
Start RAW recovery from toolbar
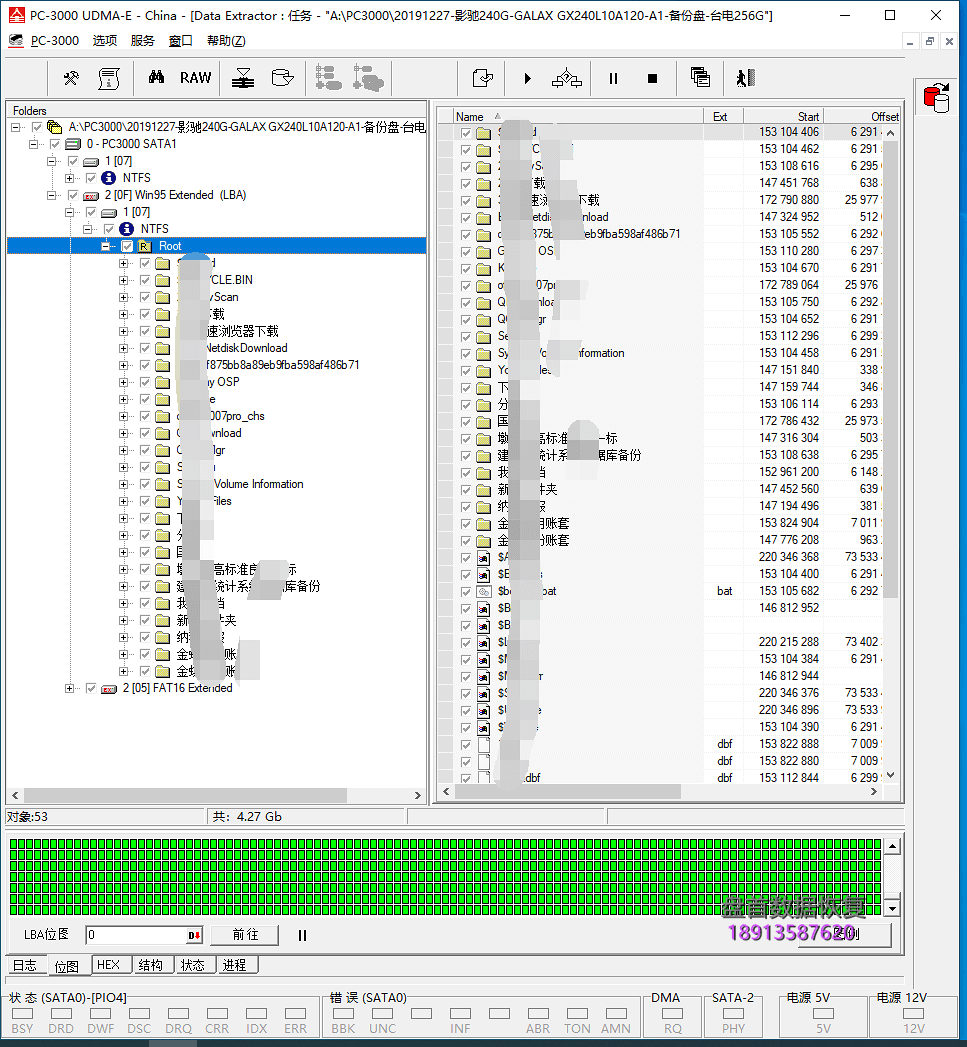point(195,78)
